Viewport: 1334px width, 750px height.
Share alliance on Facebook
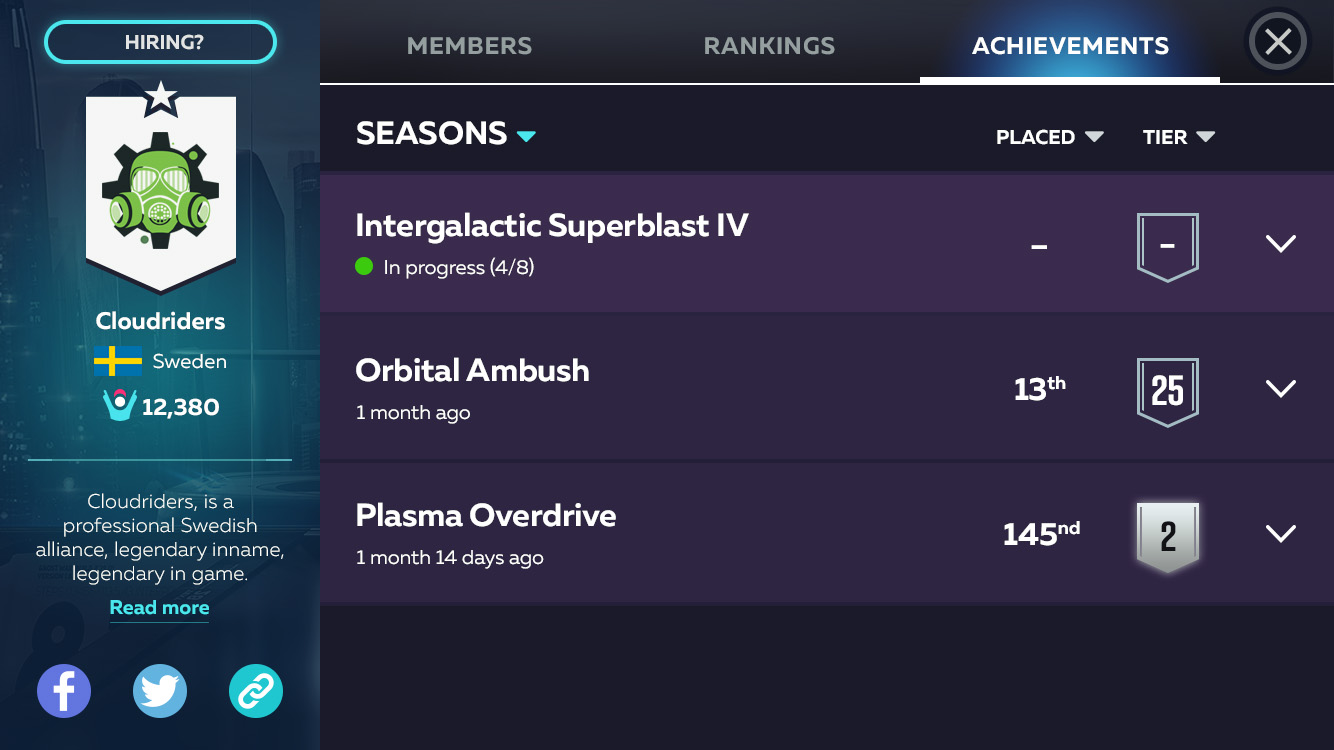[x=64, y=691]
